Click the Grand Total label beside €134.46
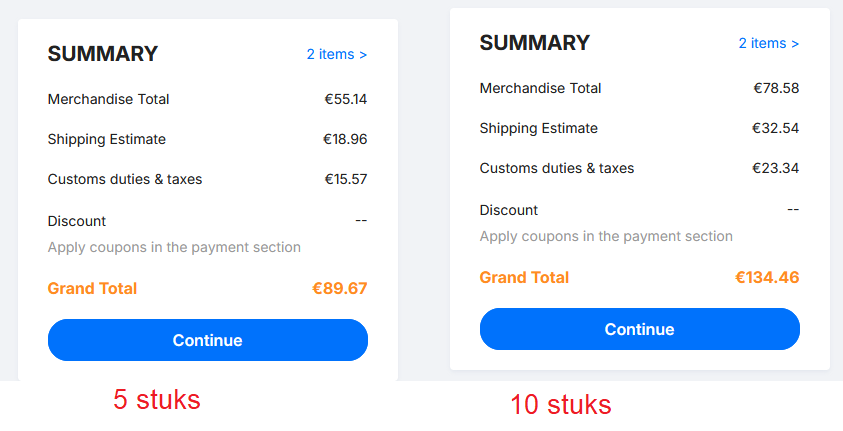This screenshot has height=431, width=843. coord(524,278)
